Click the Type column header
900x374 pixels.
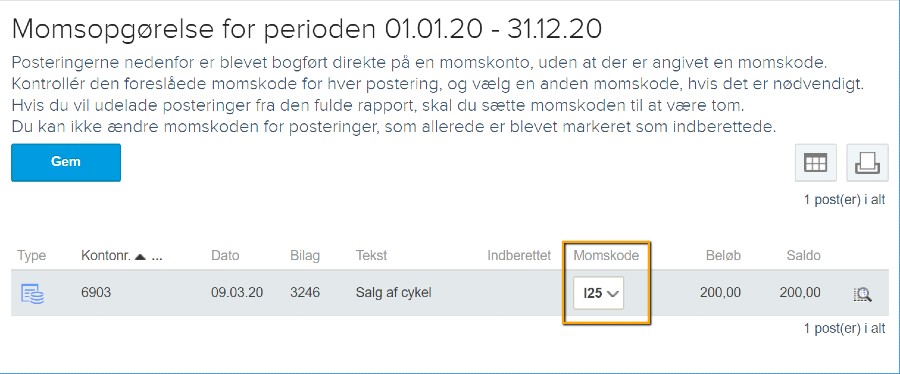[32, 256]
